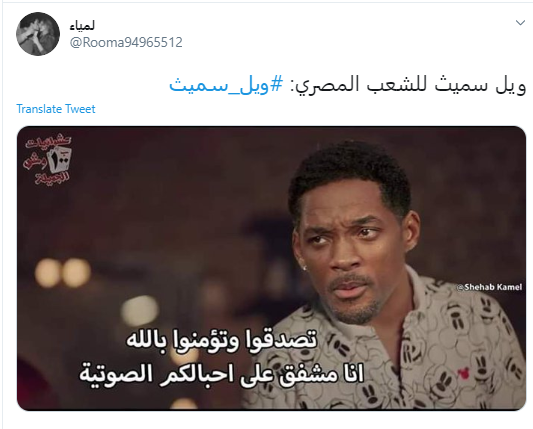Screen dimensions: 533x429
Task: Click the @Shehab Kamel credit text
Action: point(489,287)
